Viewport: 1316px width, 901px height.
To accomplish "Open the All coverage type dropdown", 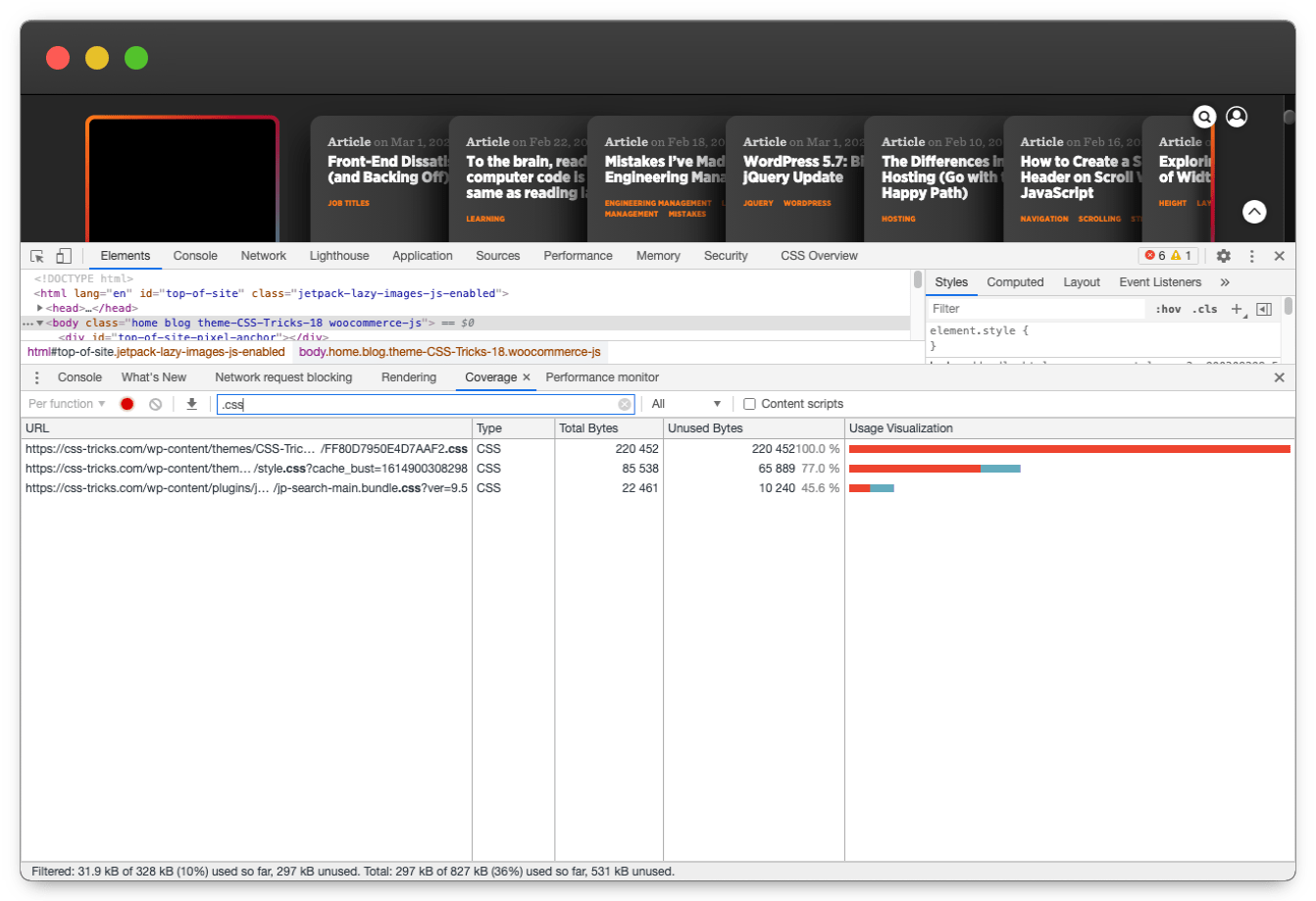I will [686, 404].
